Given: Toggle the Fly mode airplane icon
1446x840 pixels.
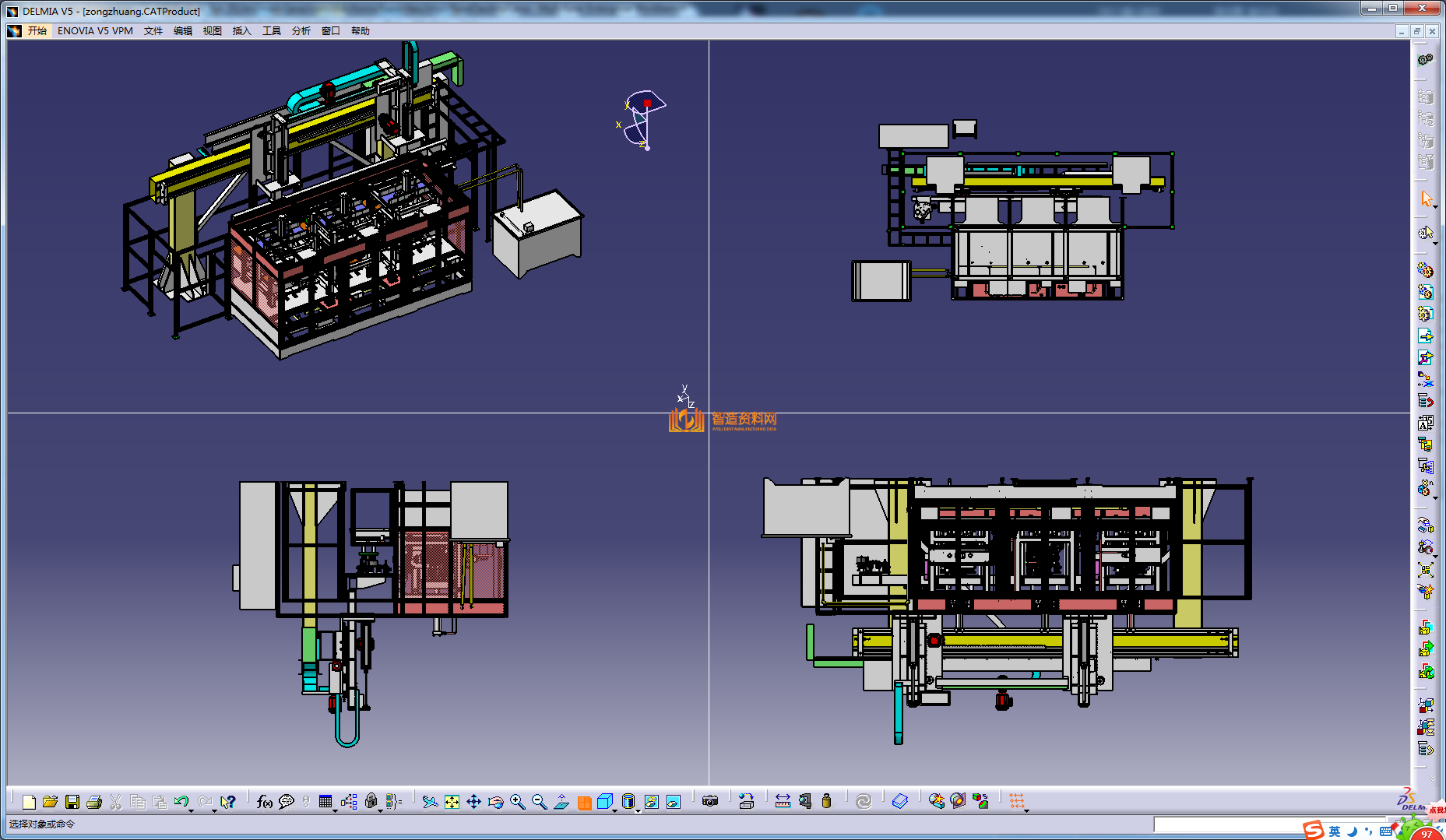Looking at the screenshot, I should [430, 802].
